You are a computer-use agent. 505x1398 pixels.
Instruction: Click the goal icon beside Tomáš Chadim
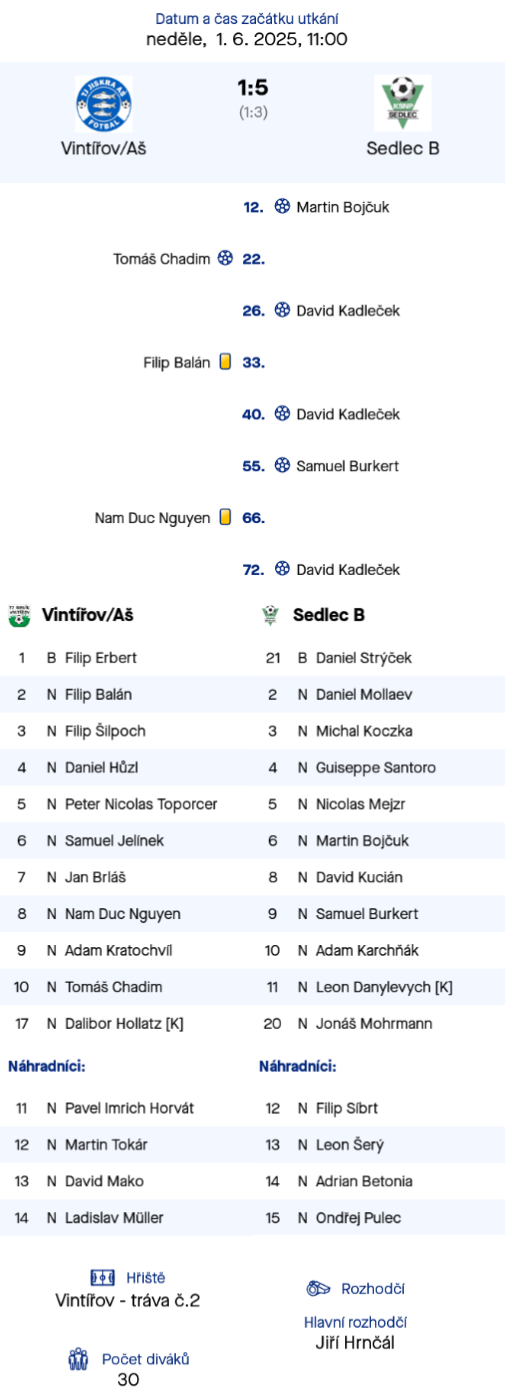click(225, 258)
